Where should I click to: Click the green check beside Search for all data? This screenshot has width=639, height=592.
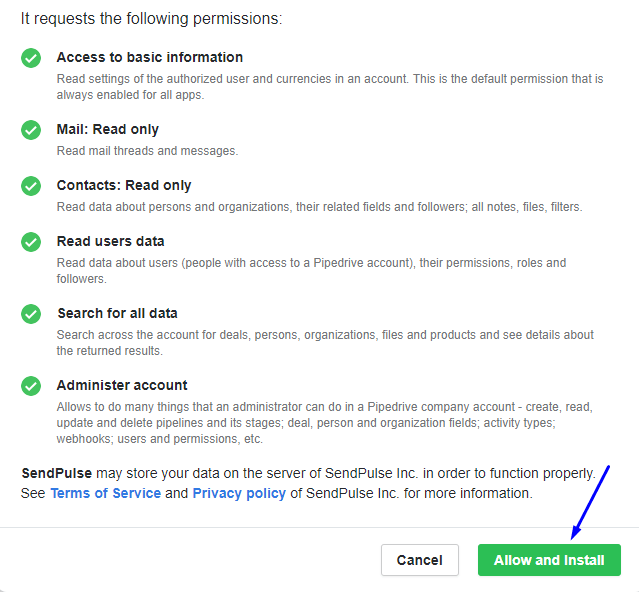click(x=31, y=314)
